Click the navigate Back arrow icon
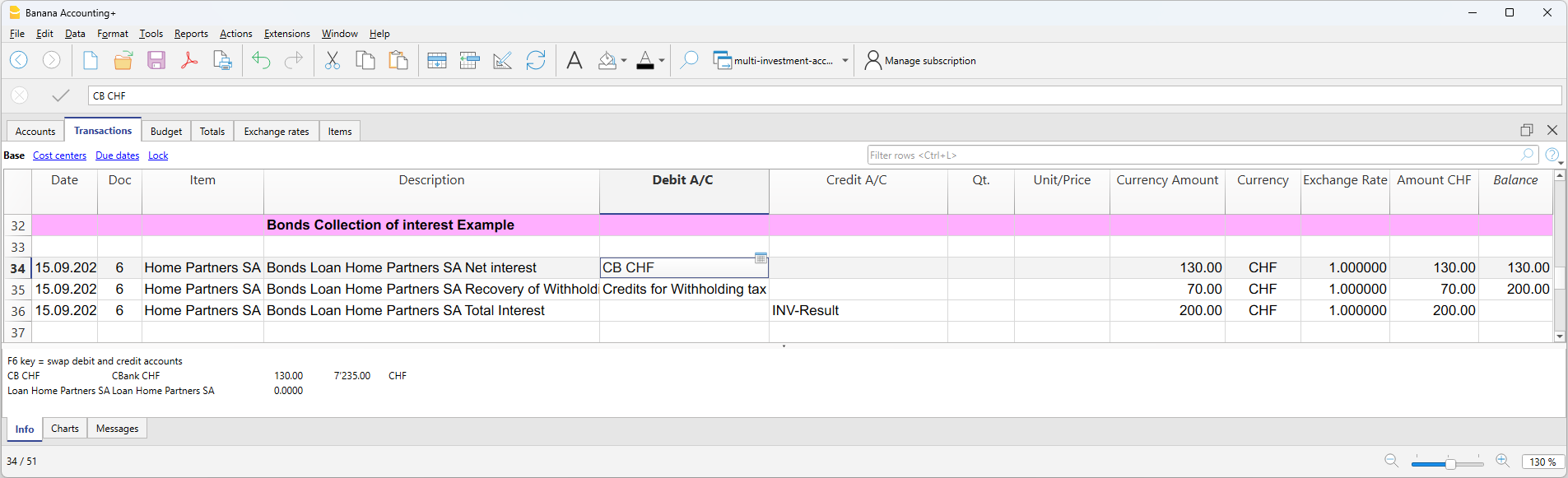 pyautogui.click(x=19, y=60)
